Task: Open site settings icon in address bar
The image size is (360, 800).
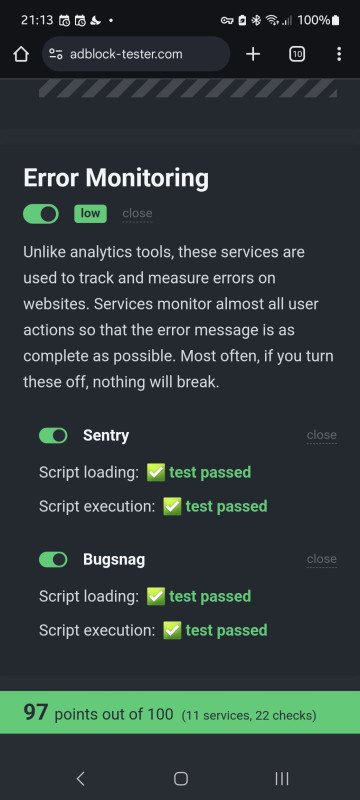Action: pyautogui.click(x=56, y=54)
